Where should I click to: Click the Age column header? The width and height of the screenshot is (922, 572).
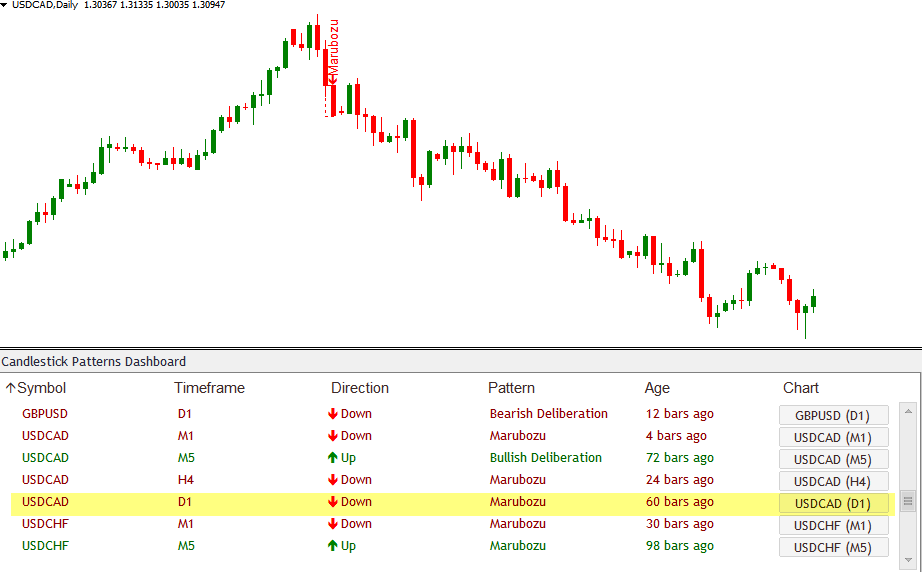tap(657, 388)
